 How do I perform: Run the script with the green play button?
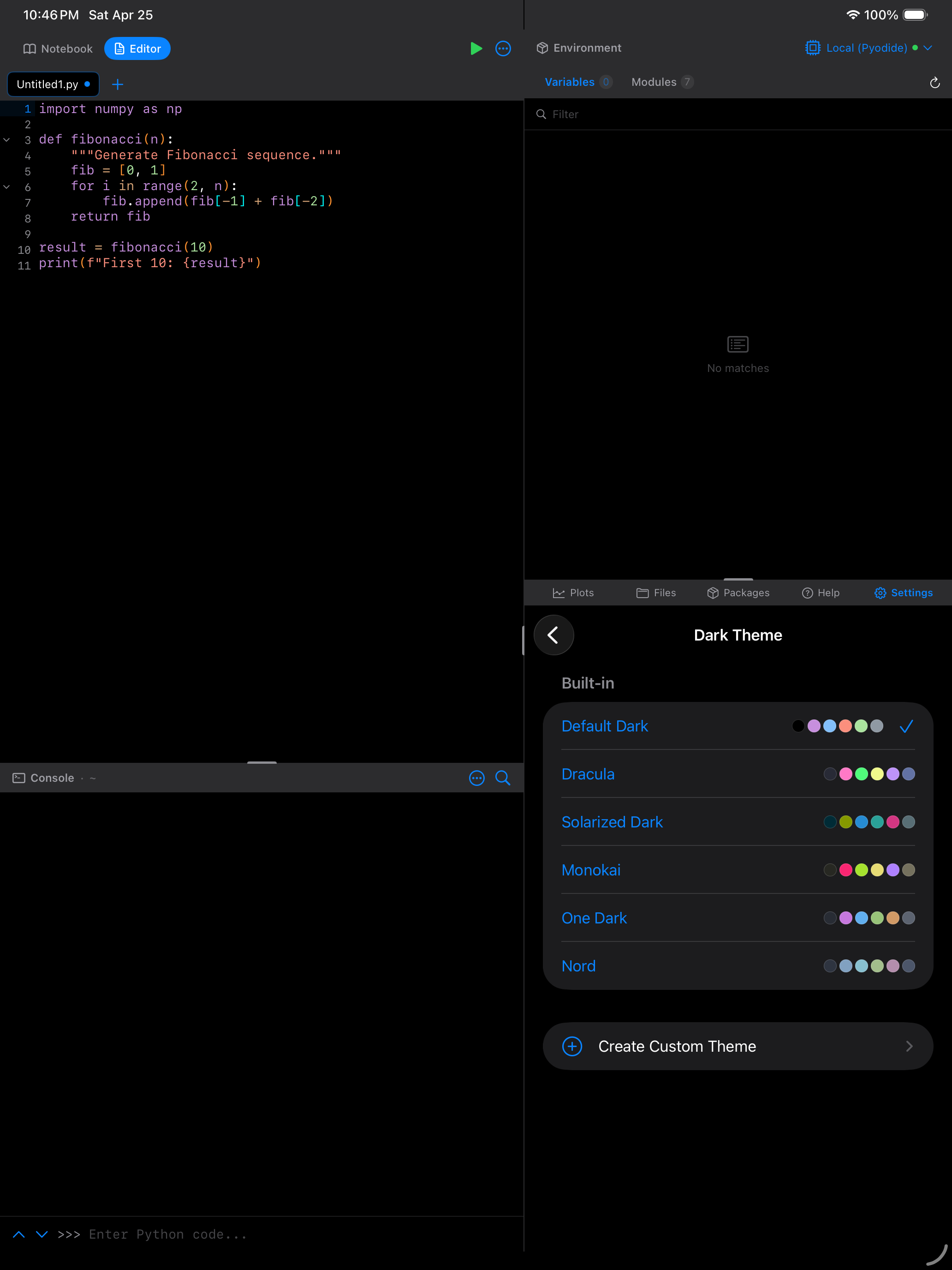(x=476, y=49)
